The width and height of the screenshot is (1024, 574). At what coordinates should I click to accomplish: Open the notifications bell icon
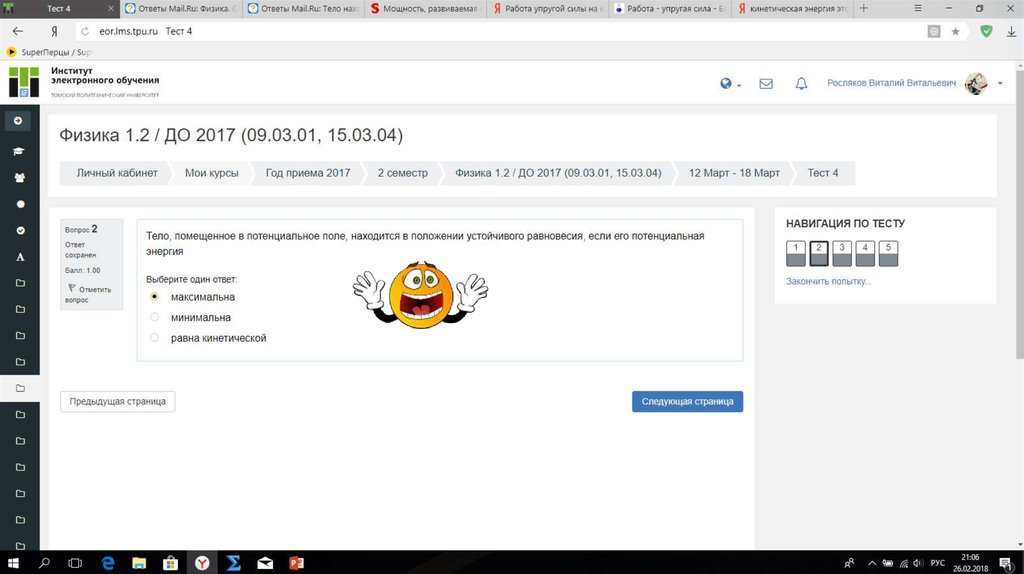801,84
